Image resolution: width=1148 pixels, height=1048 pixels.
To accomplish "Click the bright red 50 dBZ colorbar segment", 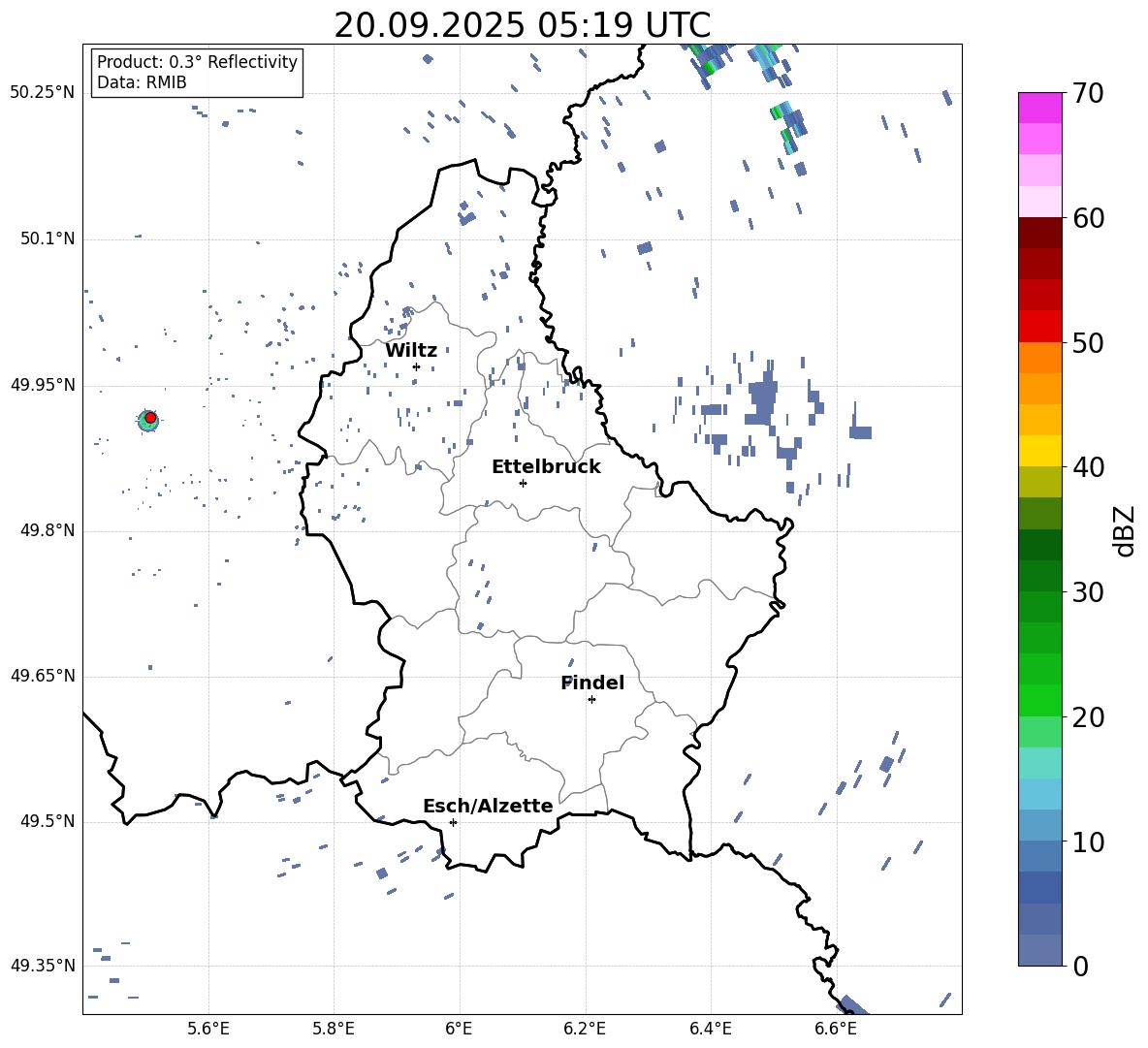I will tap(1040, 327).
